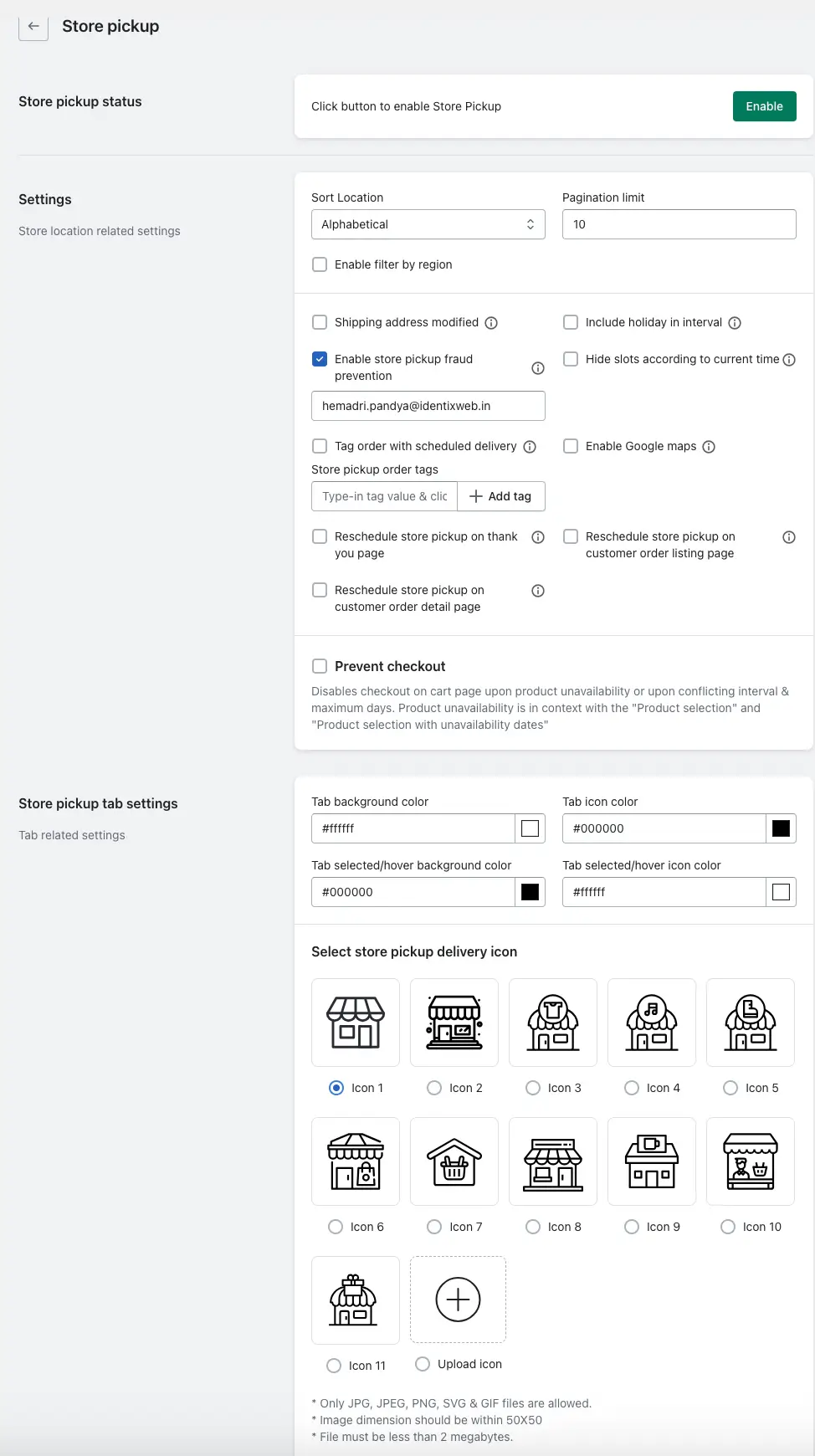Open the Tab icon color black swatch
The height and width of the screenshot is (1456, 815).
tap(782, 828)
